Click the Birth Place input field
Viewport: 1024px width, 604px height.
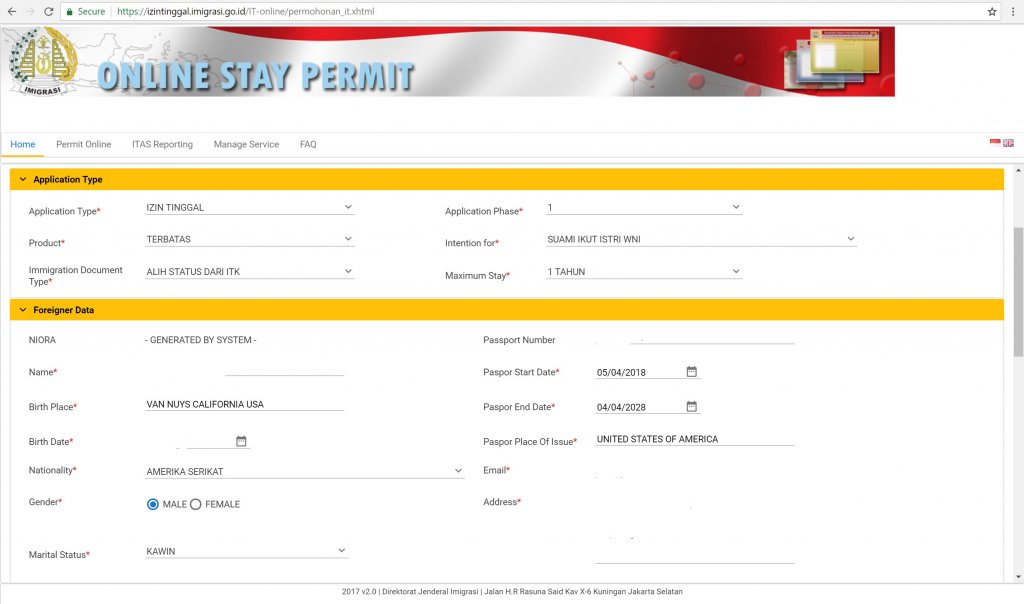pyautogui.click(x=244, y=405)
